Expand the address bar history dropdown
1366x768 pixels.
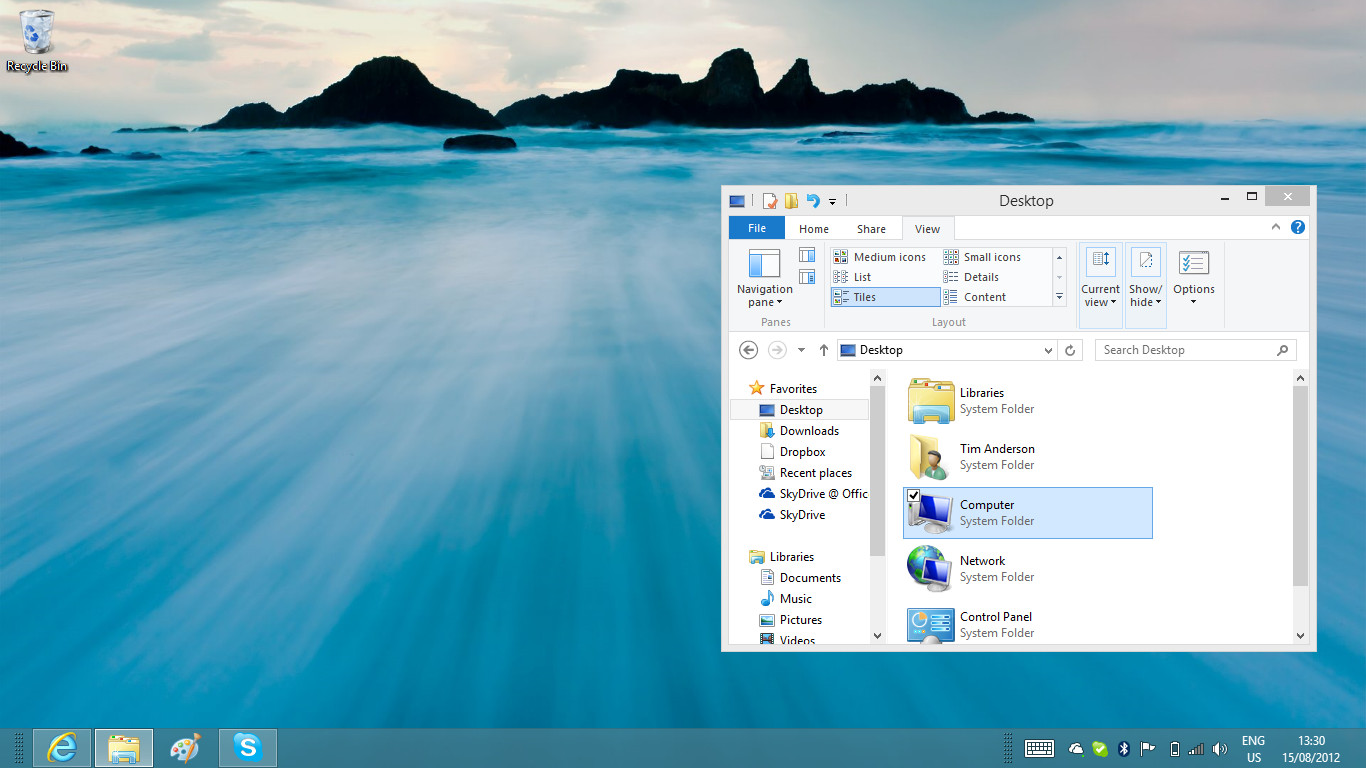click(x=1048, y=350)
